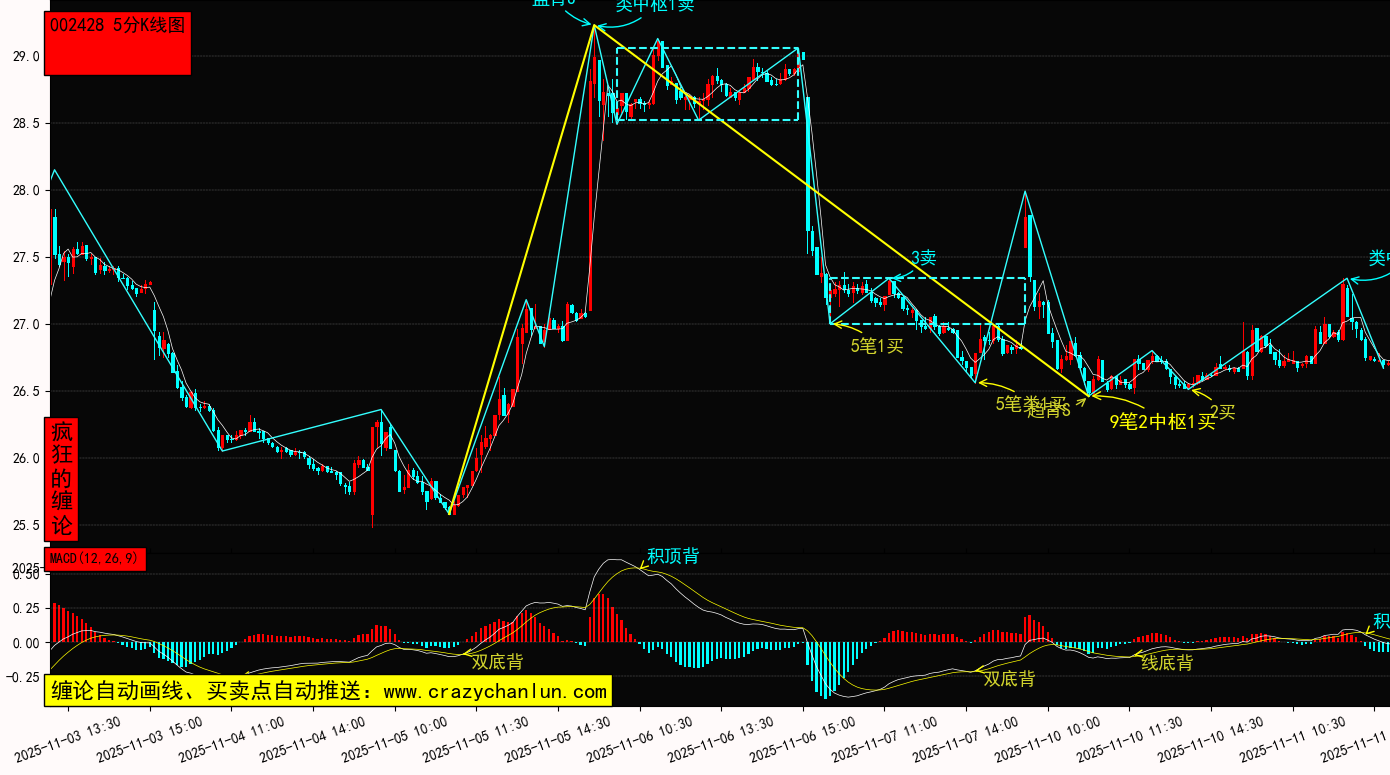Click the 0.25 MACD axis value
This screenshot has height=775, width=1390.
click(x=26, y=609)
